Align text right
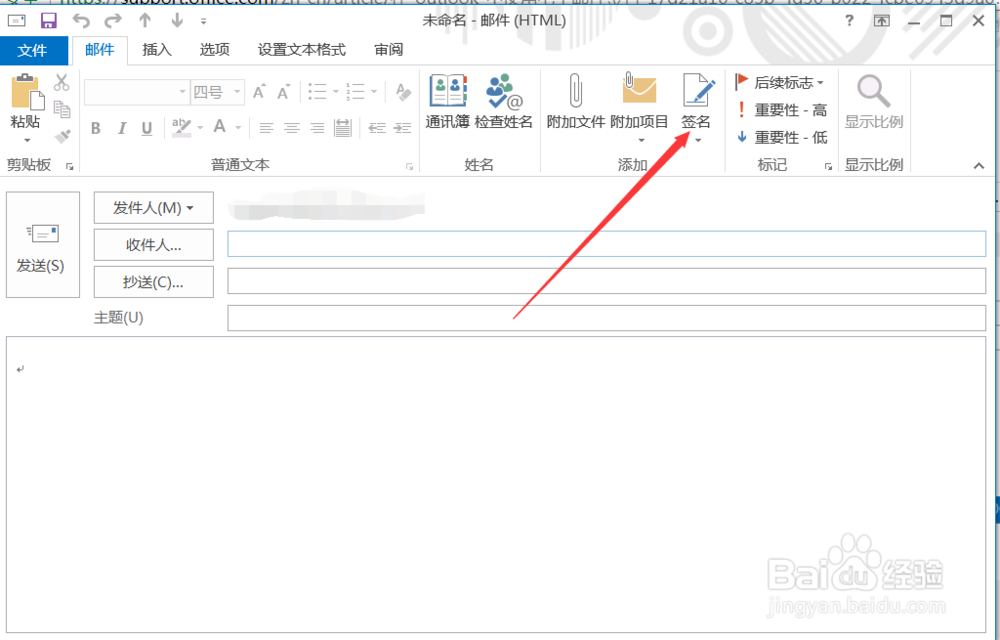Image resolution: width=1000 pixels, height=640 pixels. point(317,128)
